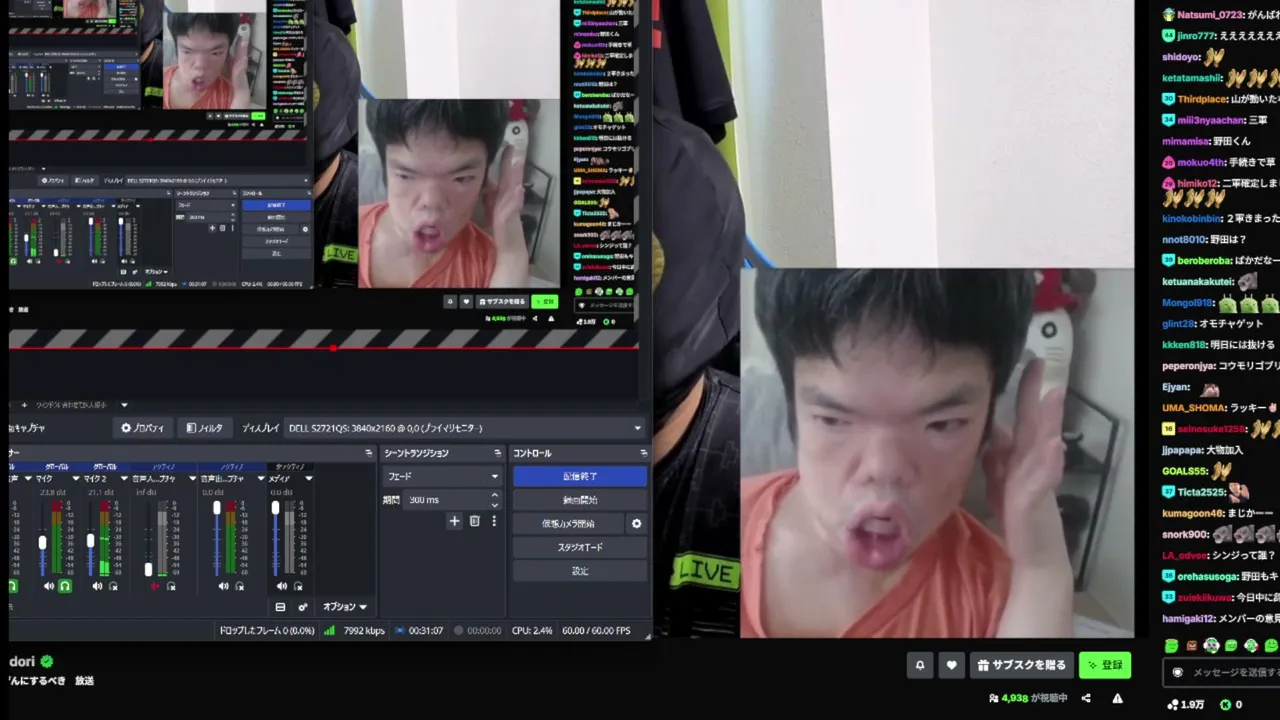Open the ディスプレイ DELL S2721QS dropdown
The image size is (1280, 720).
tap(464, 428)
